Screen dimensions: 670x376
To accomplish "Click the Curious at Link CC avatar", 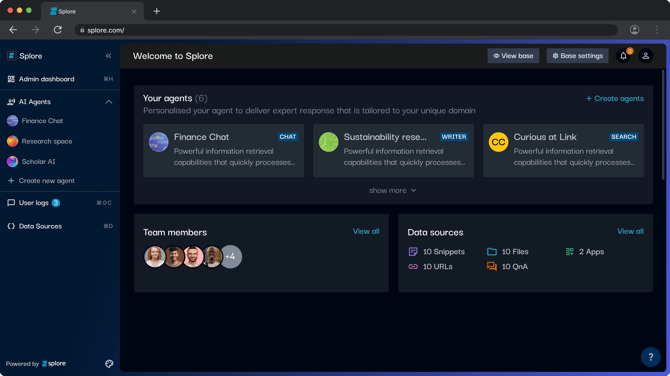I will [498, 142].
